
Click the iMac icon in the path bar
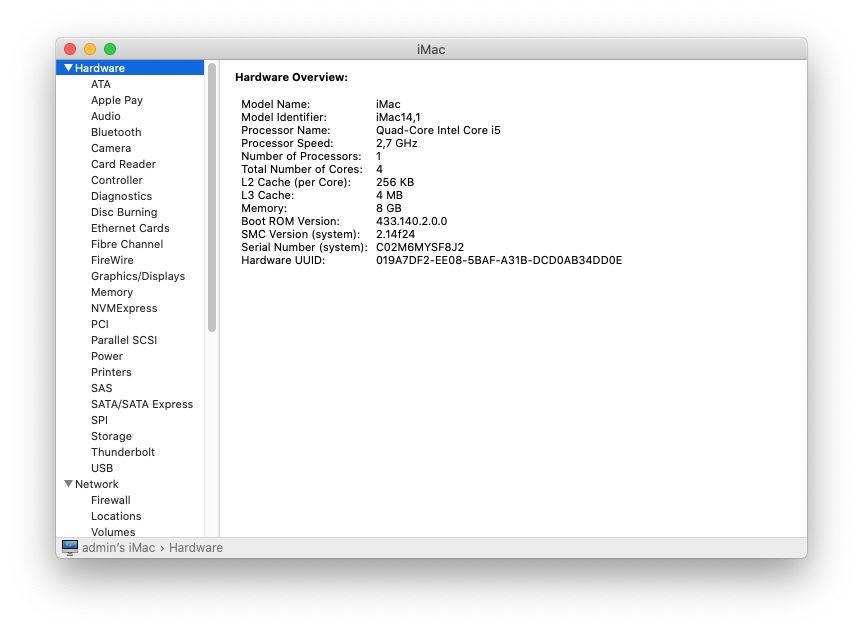(x=70, y=548)
